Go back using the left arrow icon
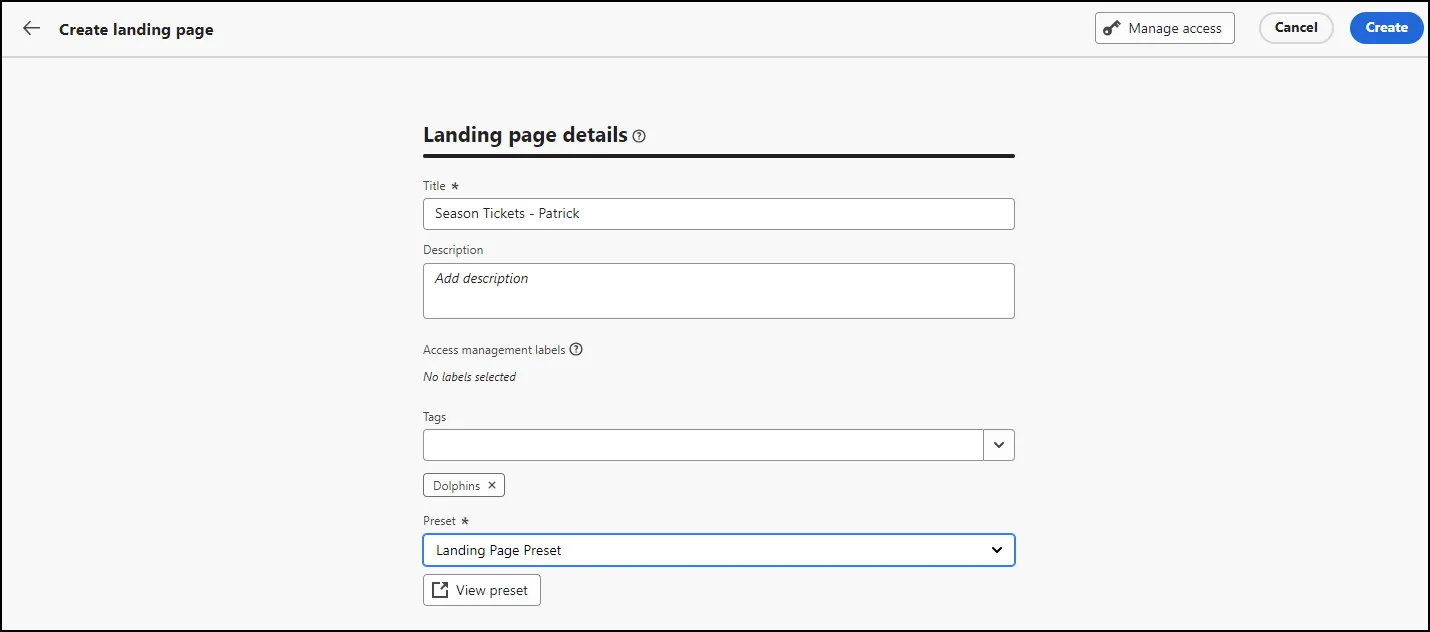This screenshot has height=632, width=1430. (32, 29)
